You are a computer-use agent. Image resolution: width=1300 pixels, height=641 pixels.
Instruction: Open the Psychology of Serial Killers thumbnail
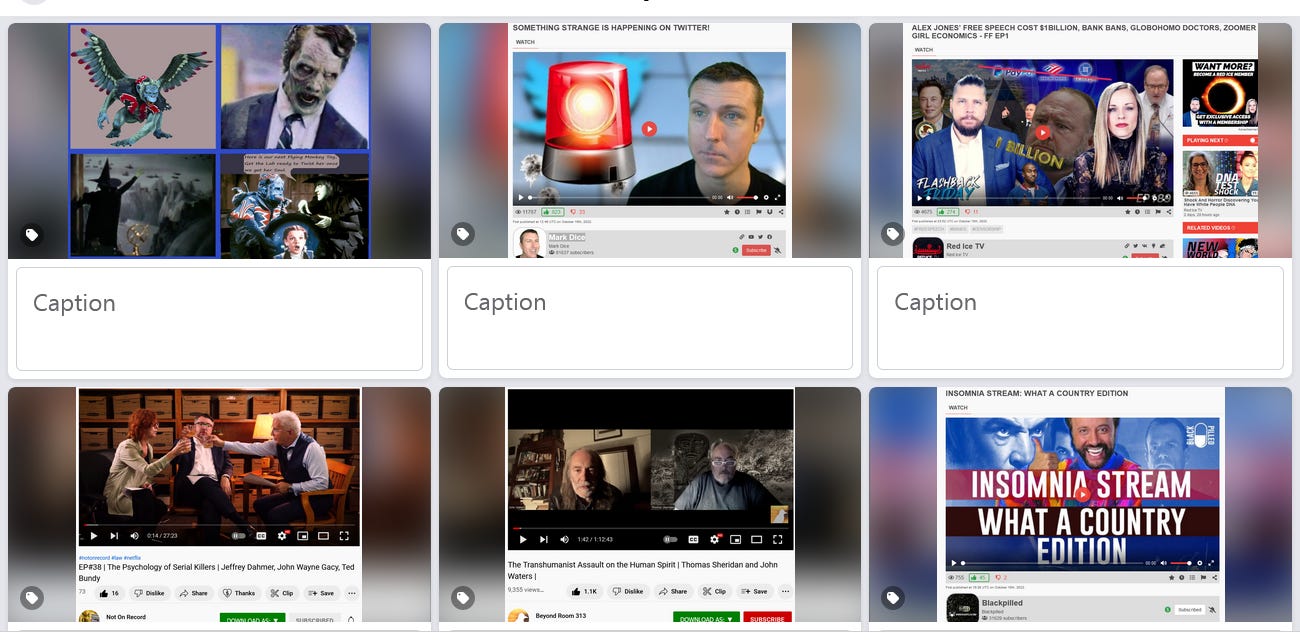point(219,505)
